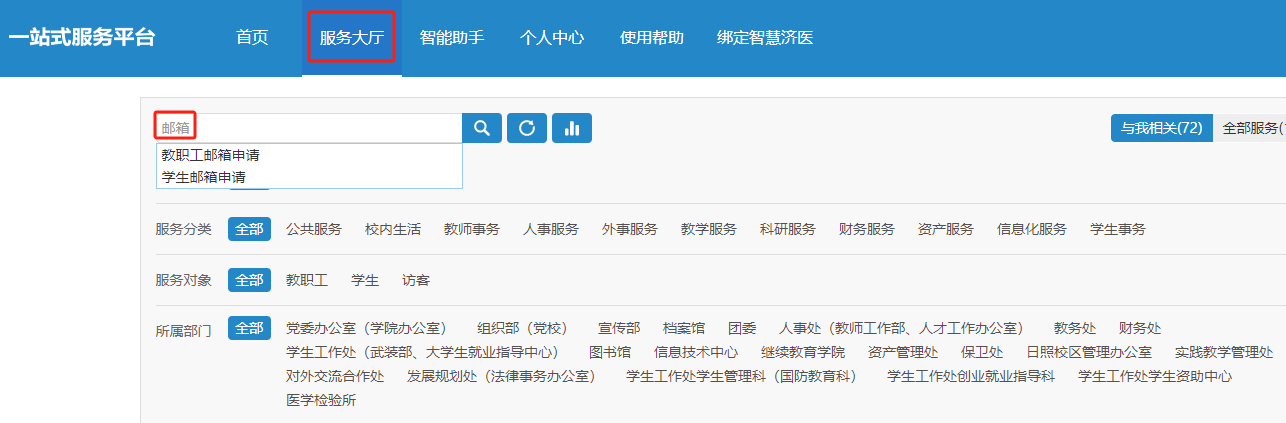Filter department by 图书馆
The width and height of the screenshot is (1286, 423).
(x=610, y=352)
